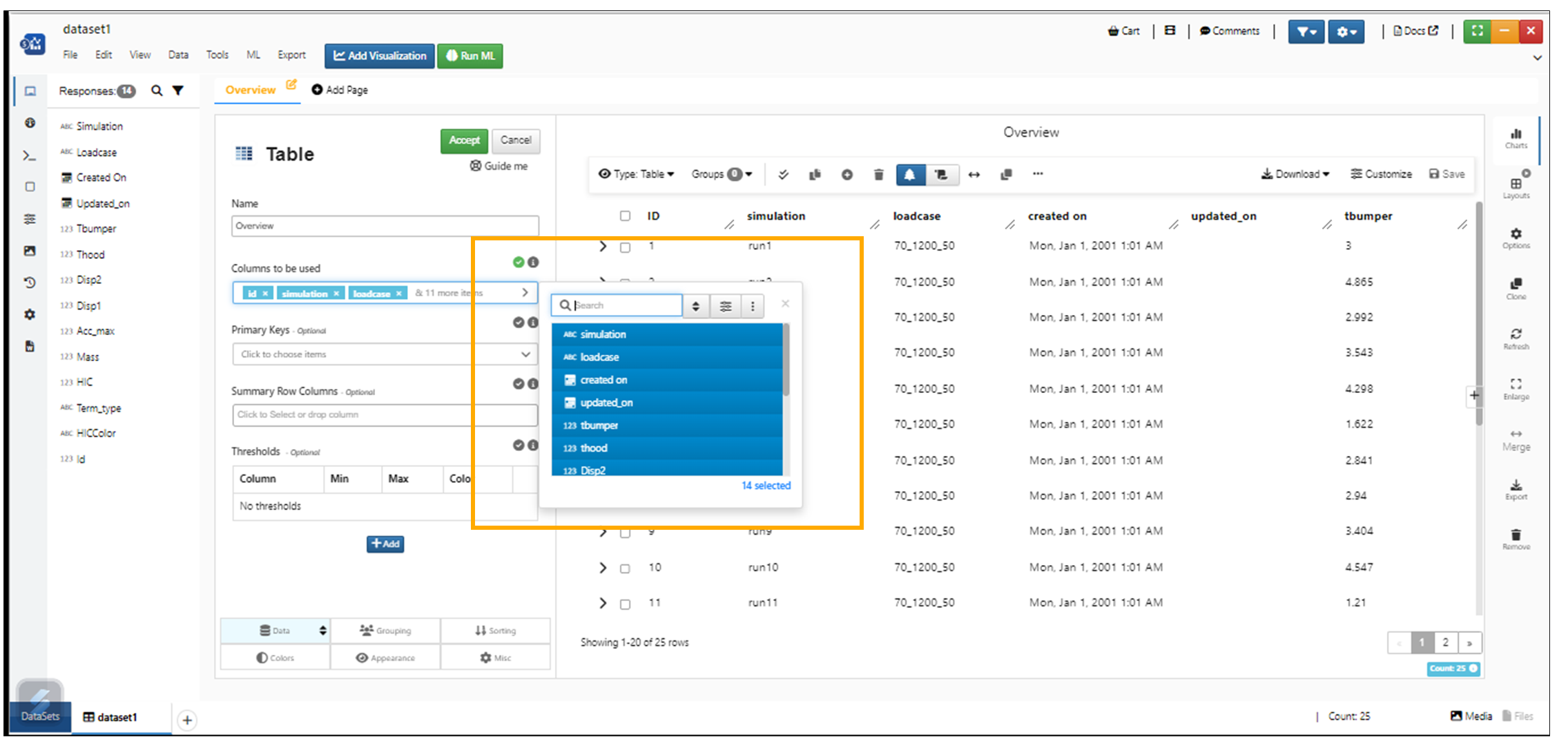The width and height of the screenshot is (1568, 737).
Task: Remove the visualization with trash icon
Action: (1516, 539)
